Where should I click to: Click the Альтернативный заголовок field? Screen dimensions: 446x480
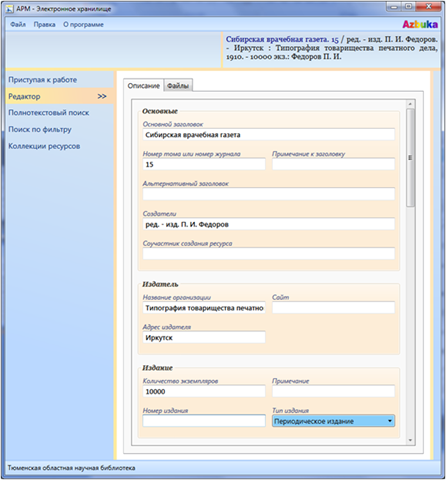[269, 194]
